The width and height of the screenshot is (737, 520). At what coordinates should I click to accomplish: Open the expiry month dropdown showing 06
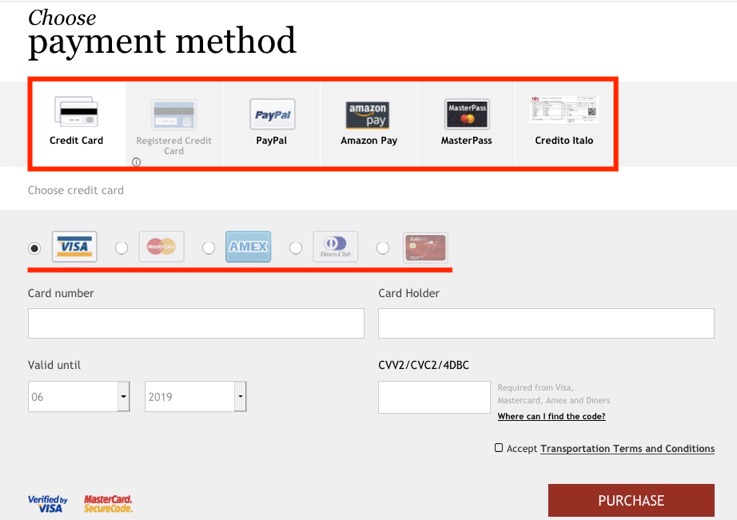click(x=79, y=396)
